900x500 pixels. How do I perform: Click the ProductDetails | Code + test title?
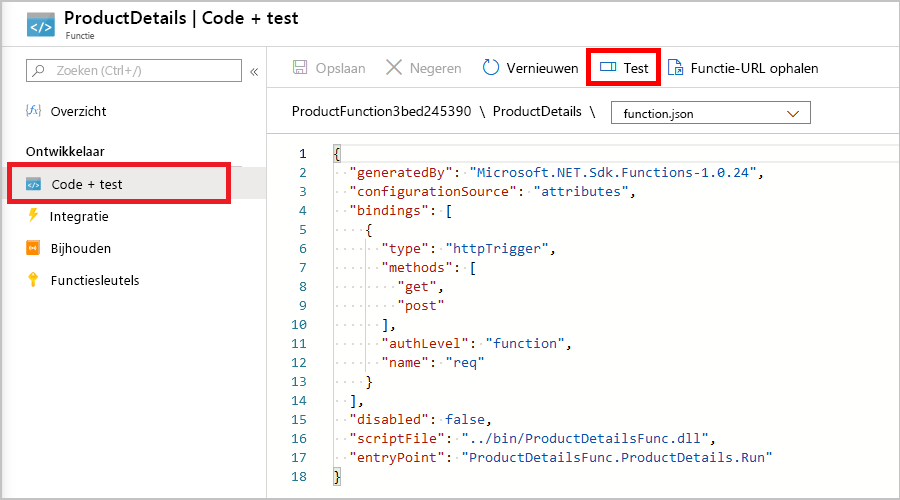pyautogui.click(x=181, y=18)
